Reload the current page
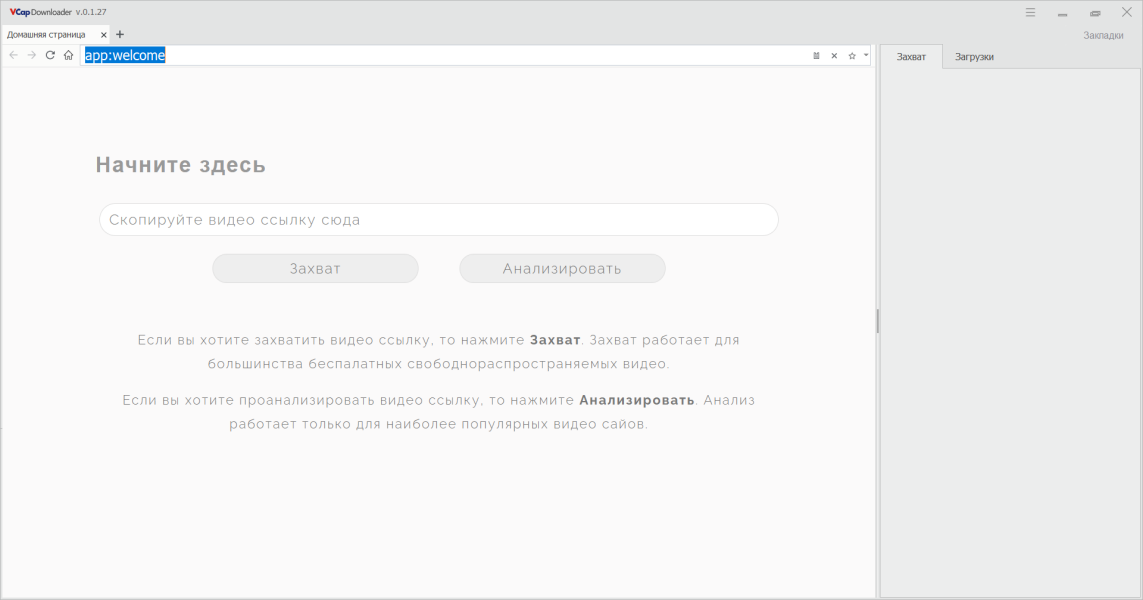Screen dimensions: 1143x600 pyautogui.click(x=50, y=55)
